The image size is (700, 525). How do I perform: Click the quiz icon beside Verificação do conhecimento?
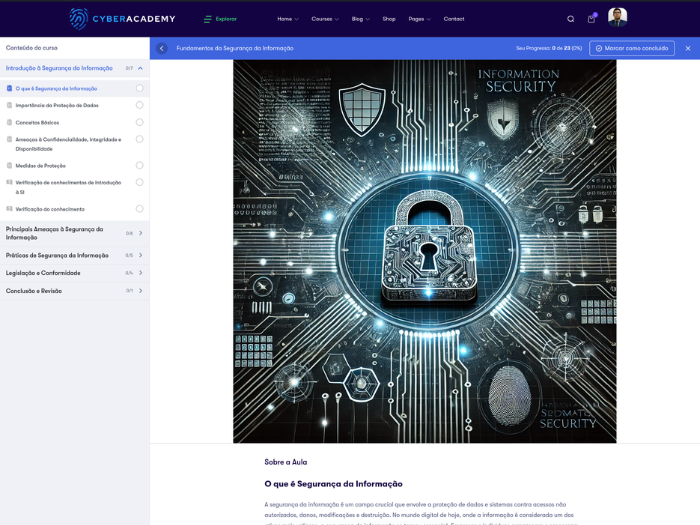pyautogui.click(x=10, y=209)
